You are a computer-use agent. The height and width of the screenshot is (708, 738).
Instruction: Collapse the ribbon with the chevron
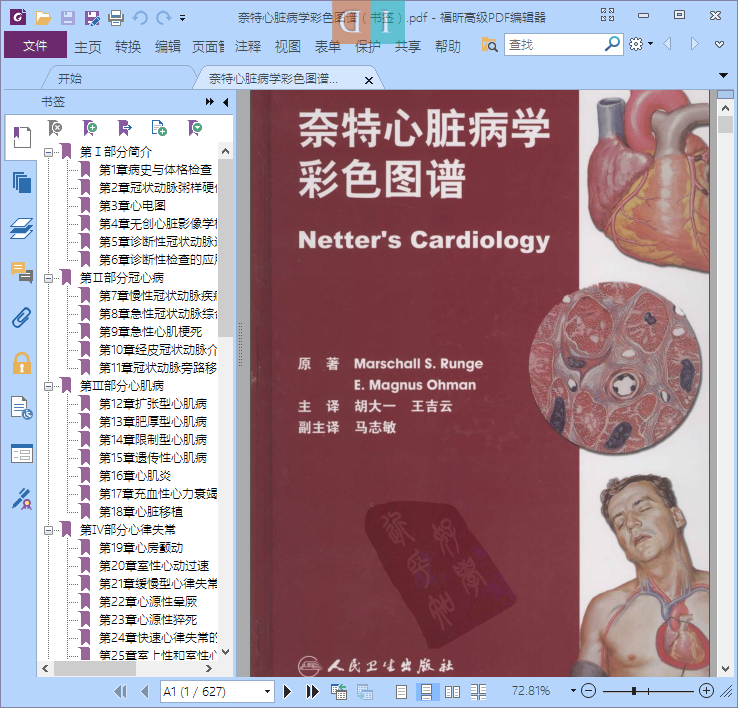click(719, 44)
